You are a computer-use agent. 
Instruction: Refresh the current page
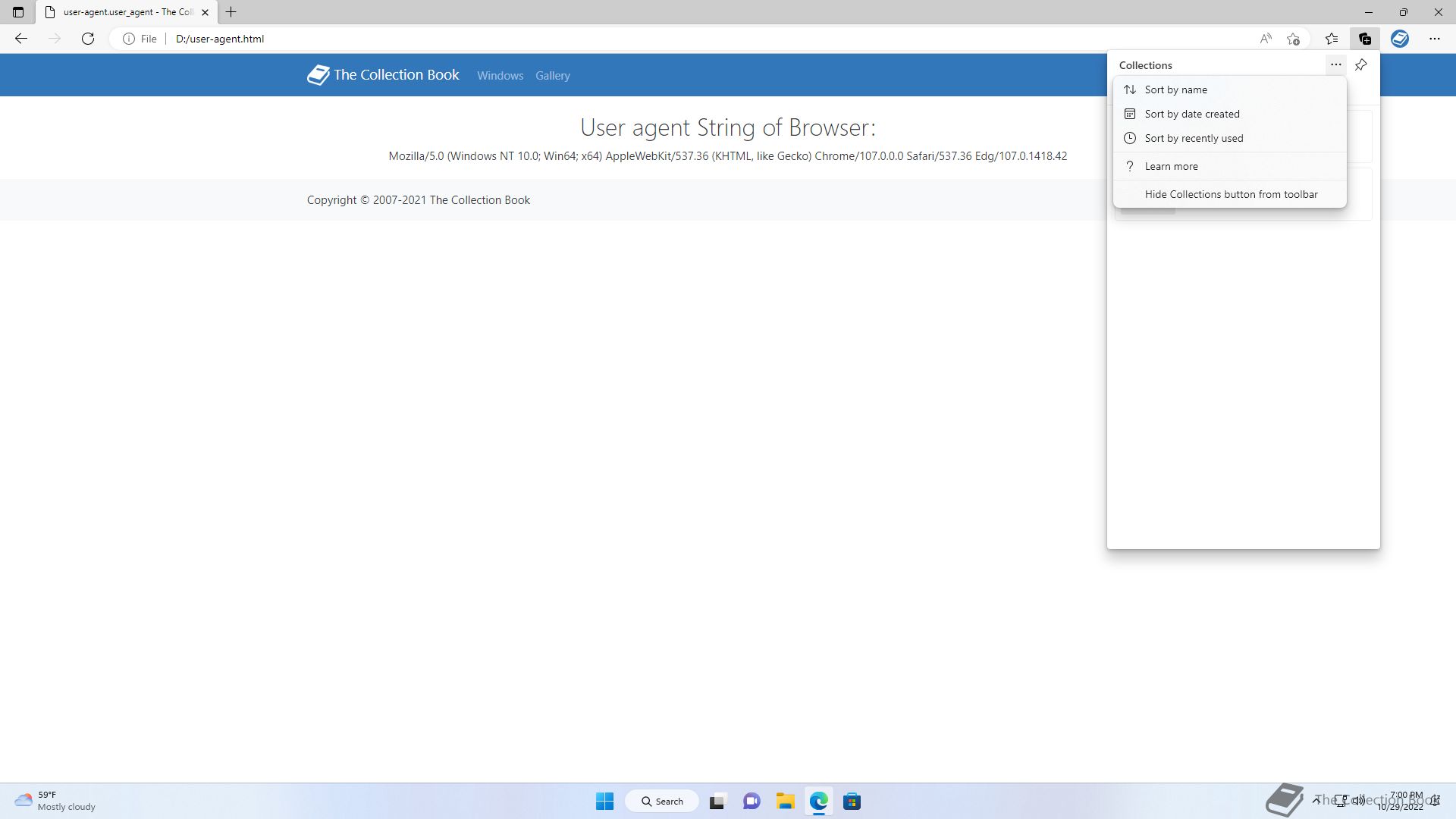point(88,39)
